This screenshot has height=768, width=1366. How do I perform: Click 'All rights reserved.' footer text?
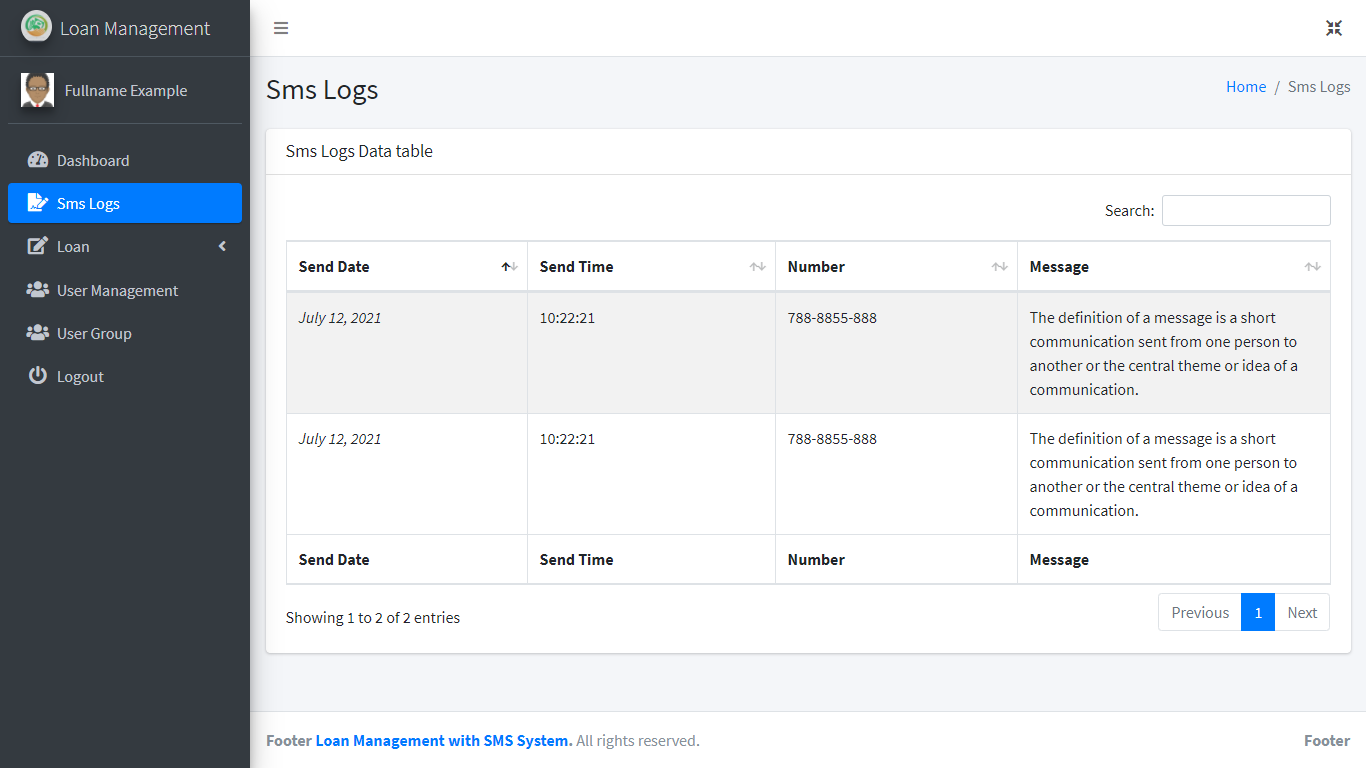[x=638, y=741]
